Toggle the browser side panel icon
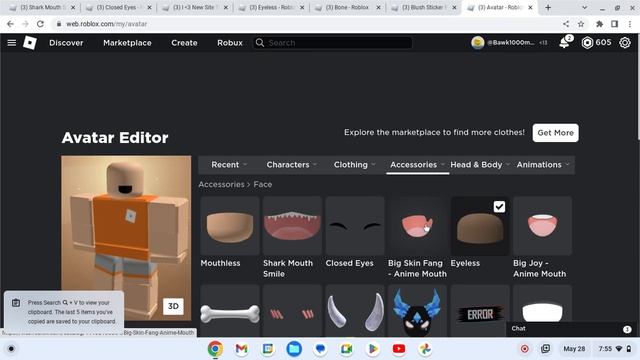This screenshot has height=360, width=640. pos(614,24)
